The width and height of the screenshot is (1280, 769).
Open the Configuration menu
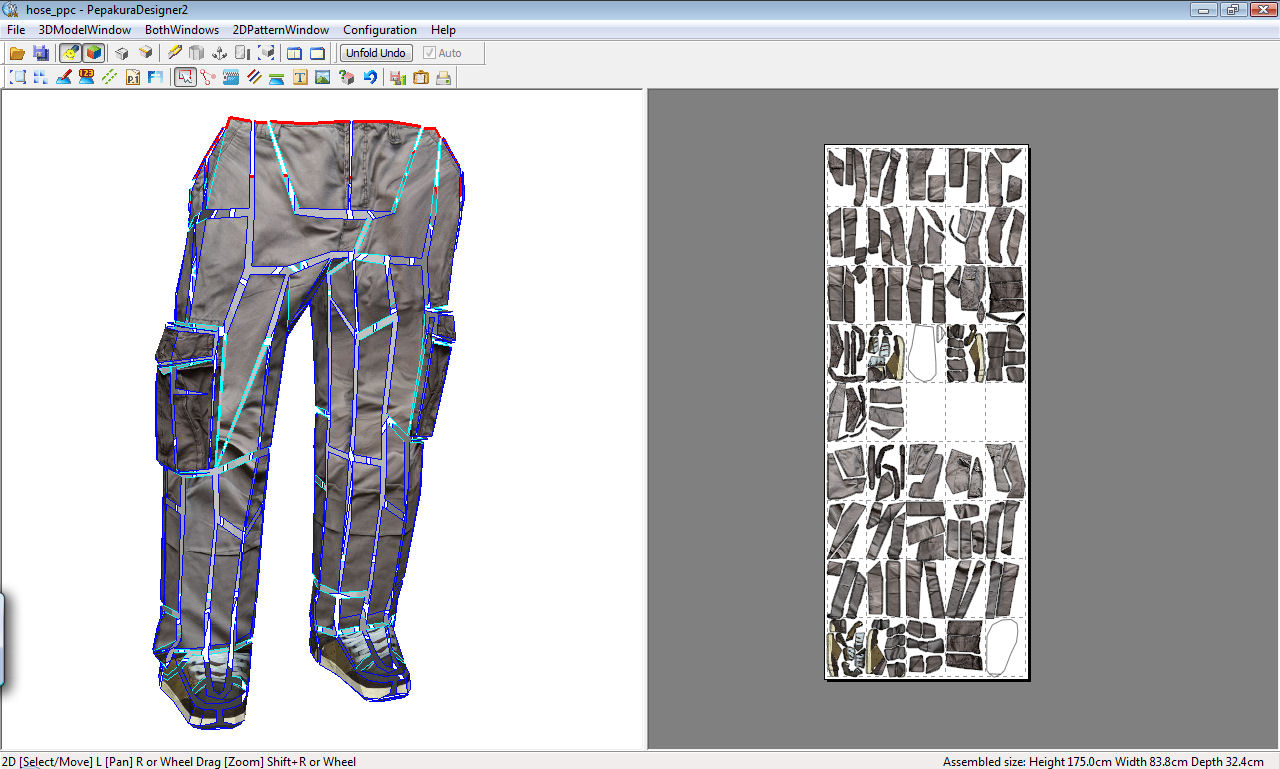pos(380,30)
